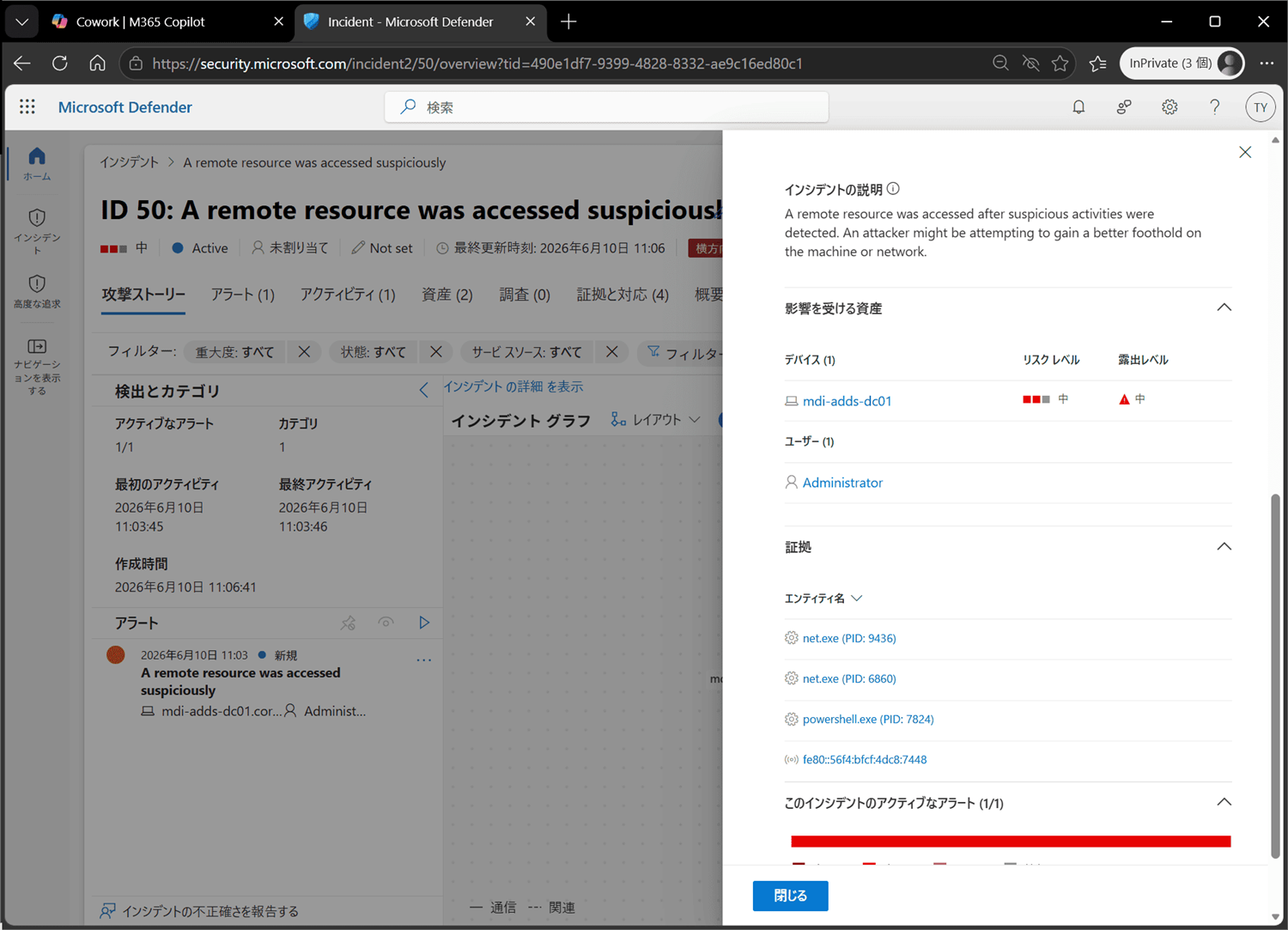The height and width of the screenshot is (930, 1288).
Task: Open the browser zoom control in address bar
Action: 1000,64
